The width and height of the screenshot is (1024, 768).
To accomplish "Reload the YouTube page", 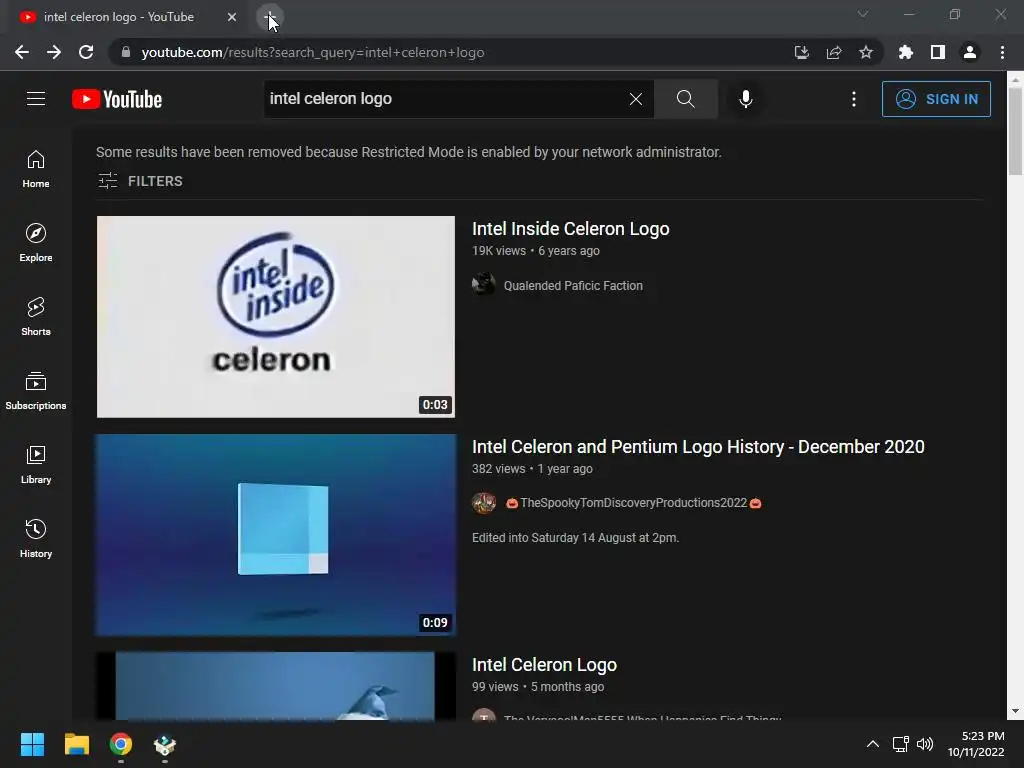I will [x=86, y=52].
